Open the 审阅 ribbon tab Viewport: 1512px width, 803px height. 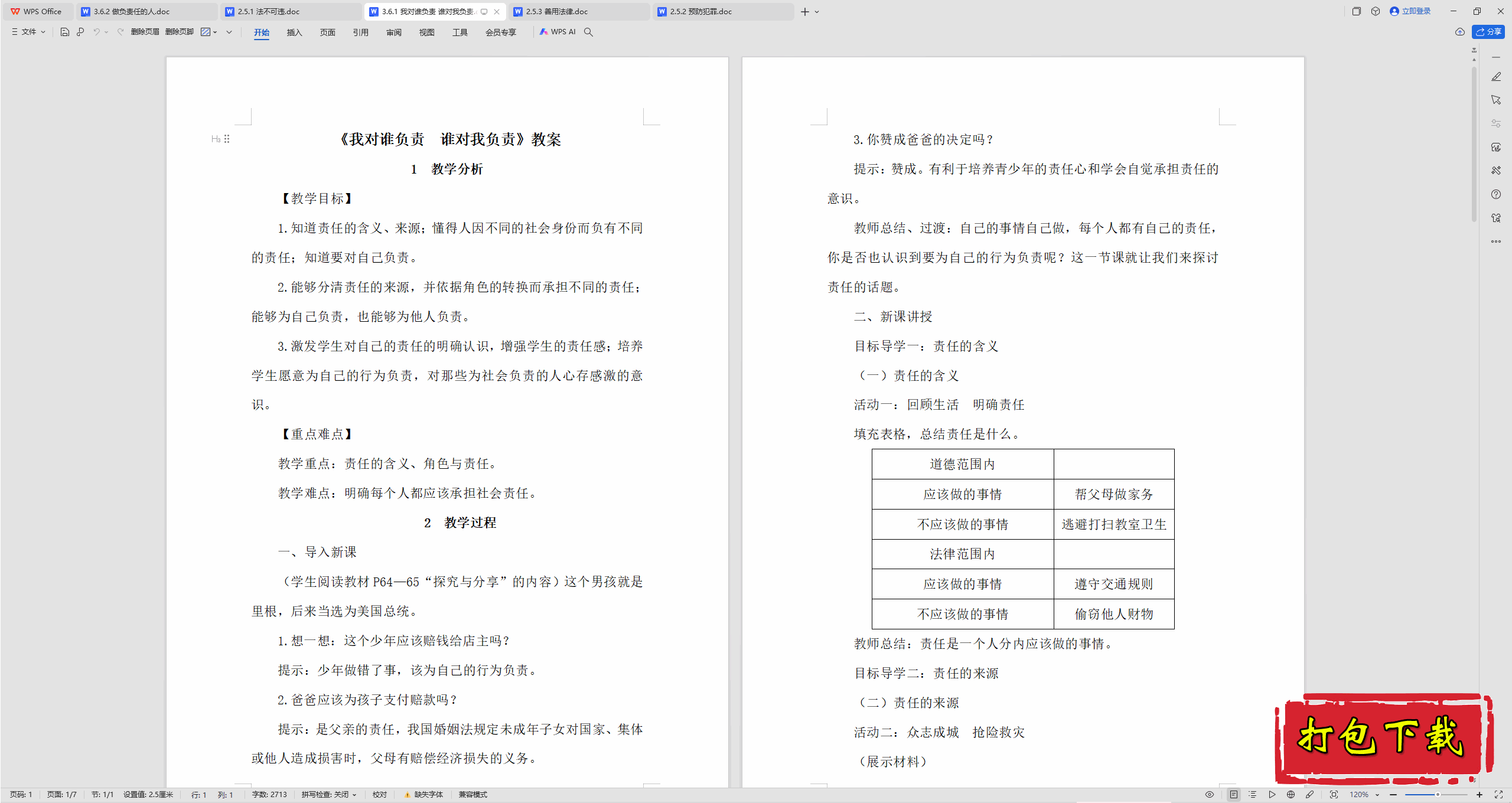[x=394, y=32]
